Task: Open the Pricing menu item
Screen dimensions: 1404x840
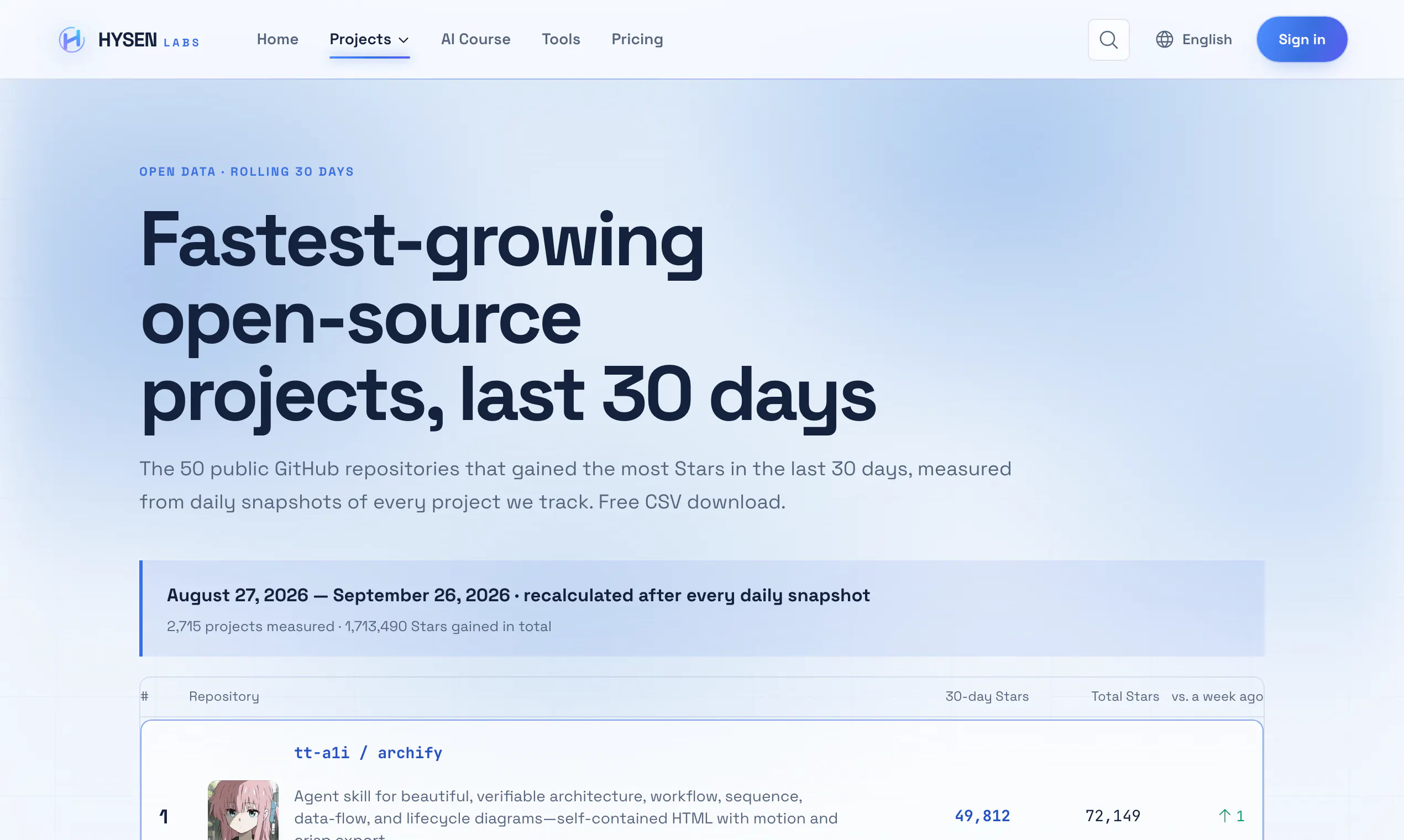Action: [x=637, y=39]
